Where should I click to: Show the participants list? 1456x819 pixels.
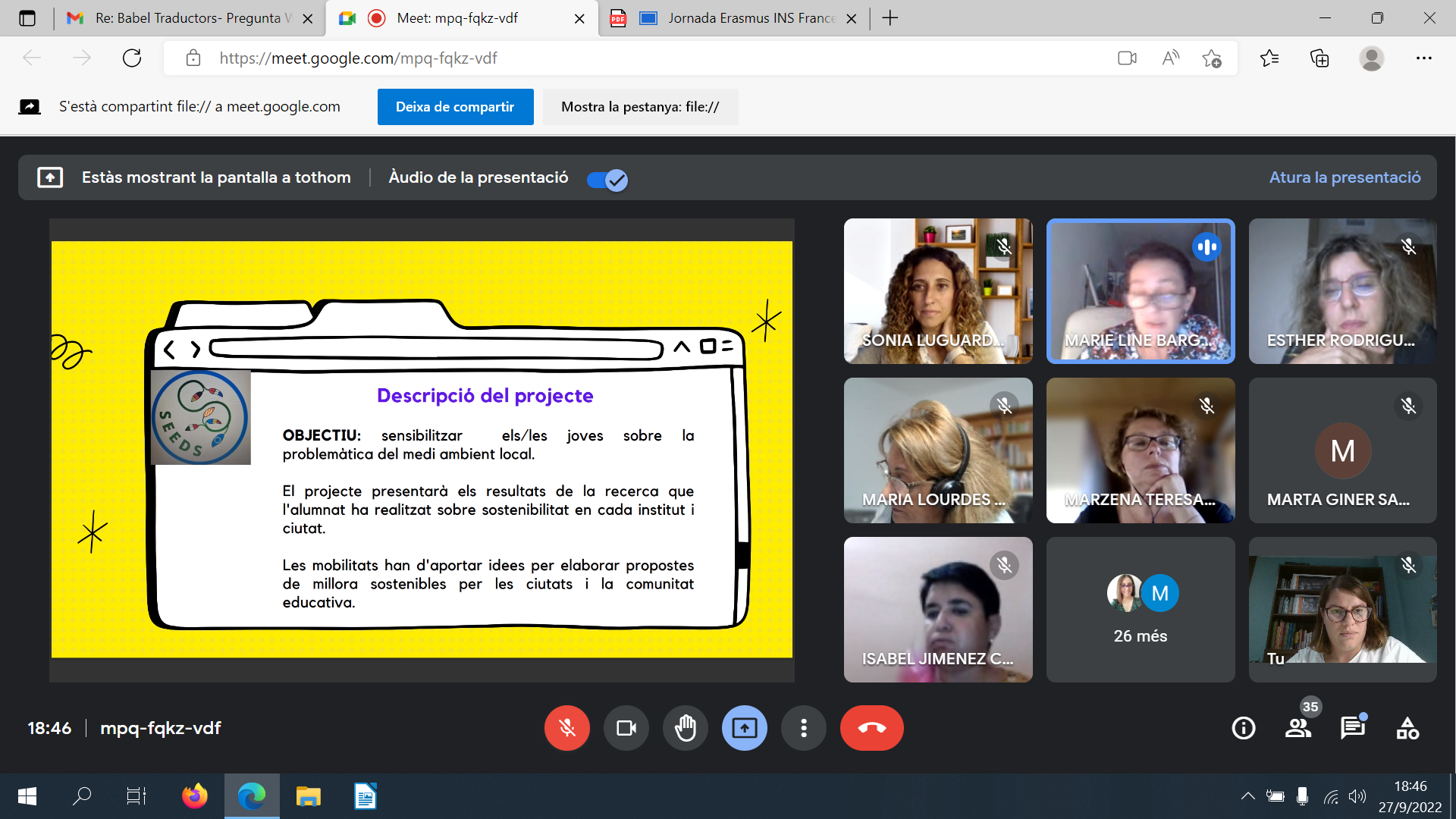1298,728
